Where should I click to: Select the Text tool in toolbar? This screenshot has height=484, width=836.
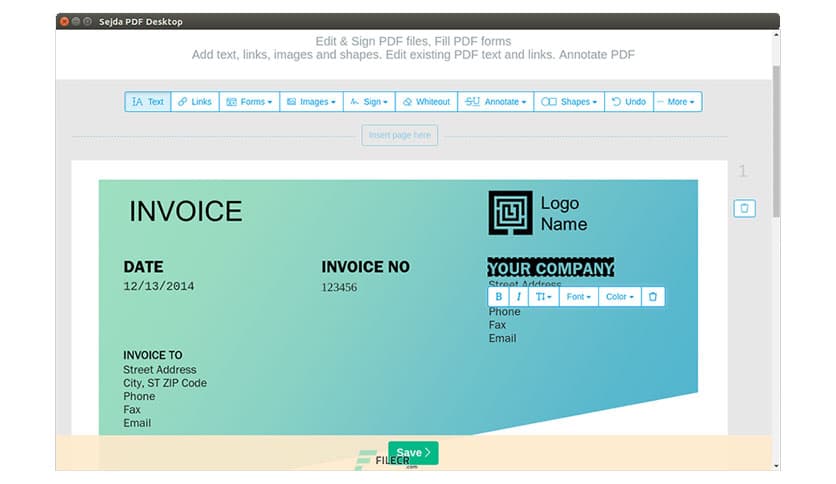pyautogui.click(x=147, y=102)
